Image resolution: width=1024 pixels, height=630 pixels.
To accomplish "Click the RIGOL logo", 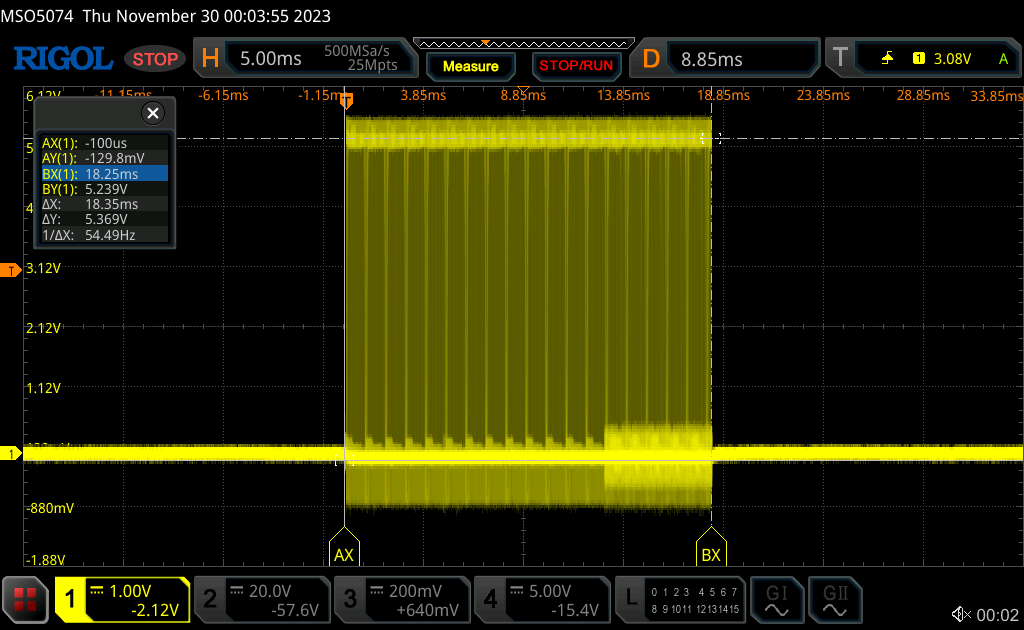I will [62, 59].
